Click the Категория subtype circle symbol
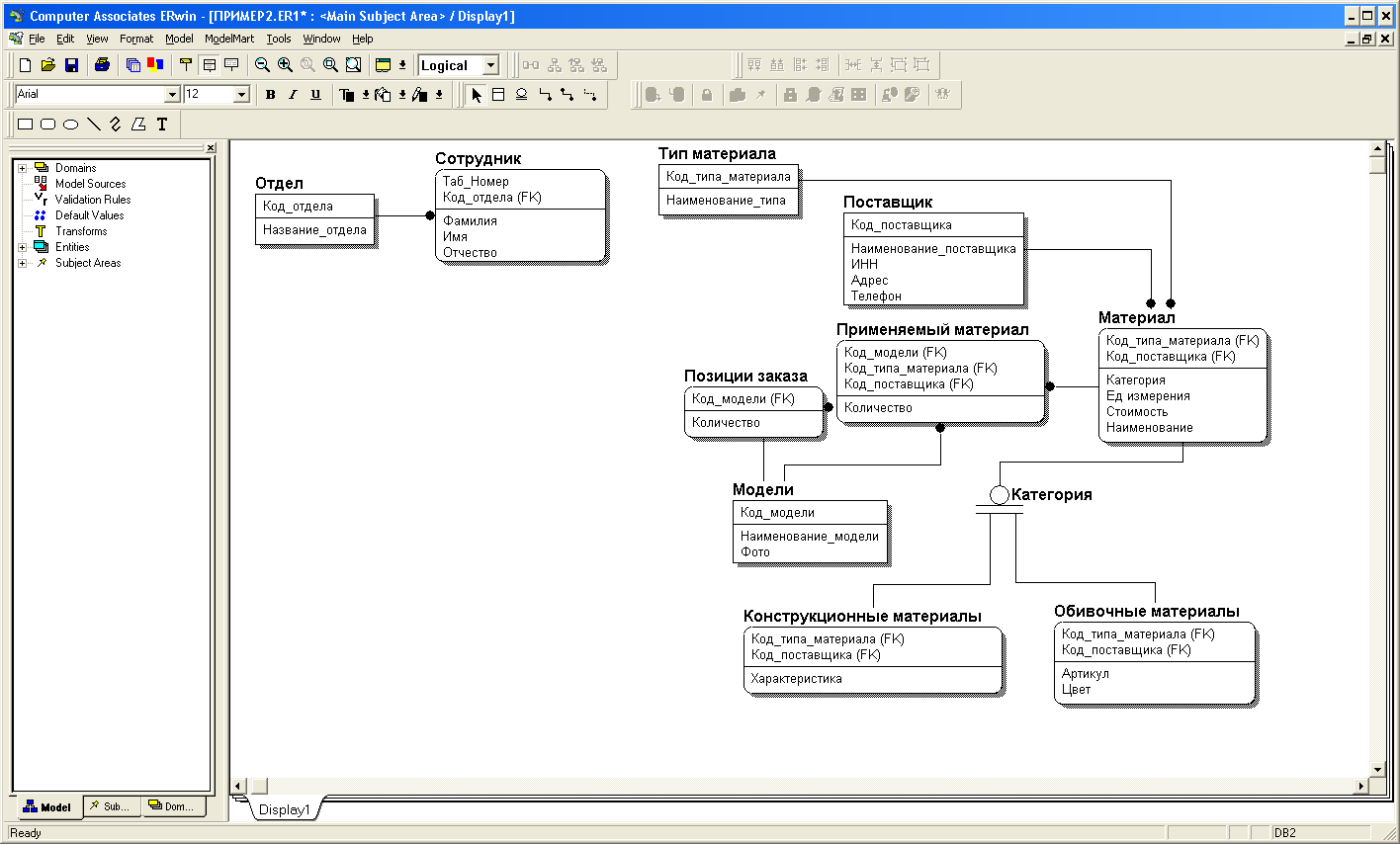The width and height of the screenshot is (1400, 844). (1000, 495)
